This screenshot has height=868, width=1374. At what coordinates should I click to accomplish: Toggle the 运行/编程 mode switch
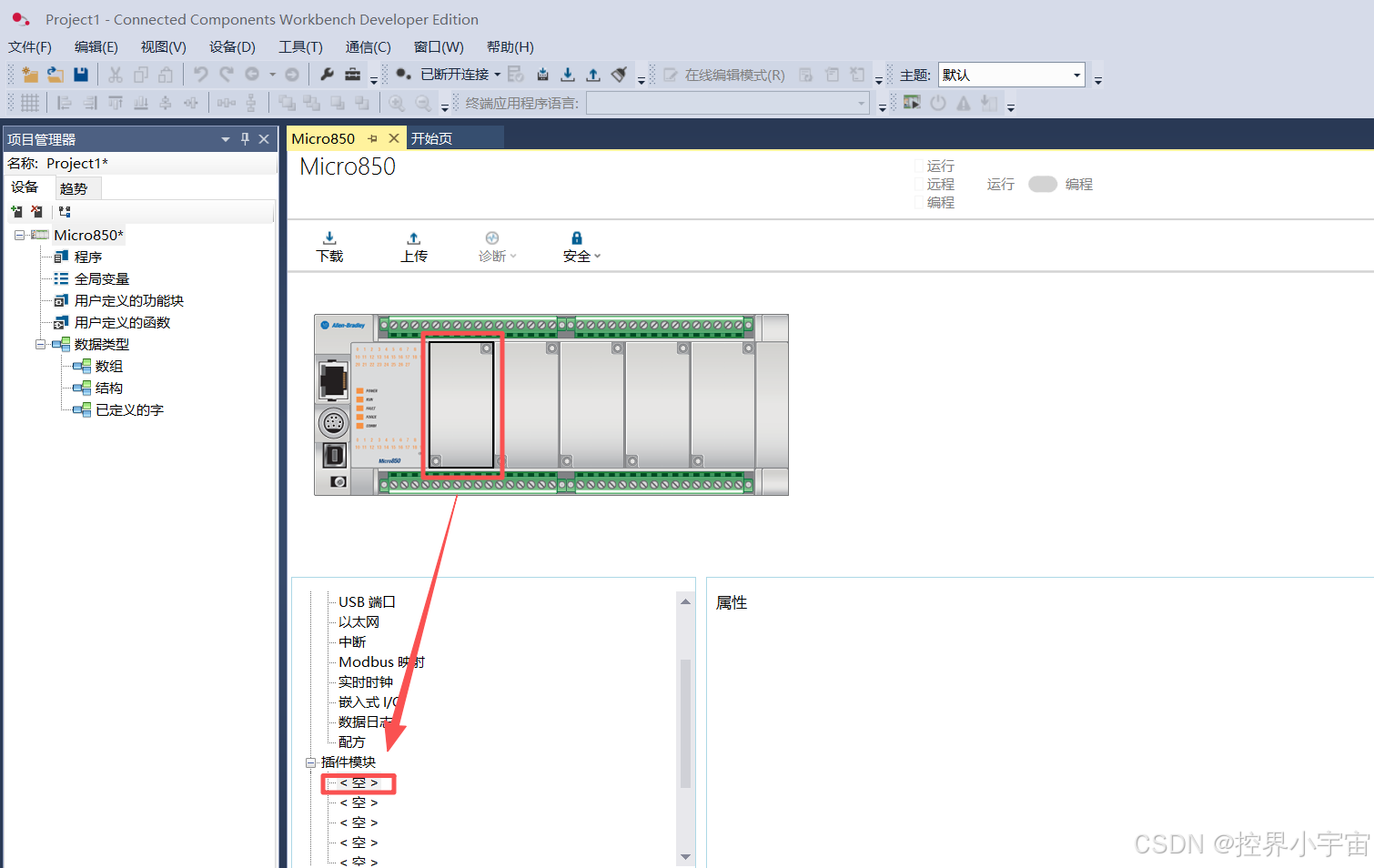[1043, 184]
